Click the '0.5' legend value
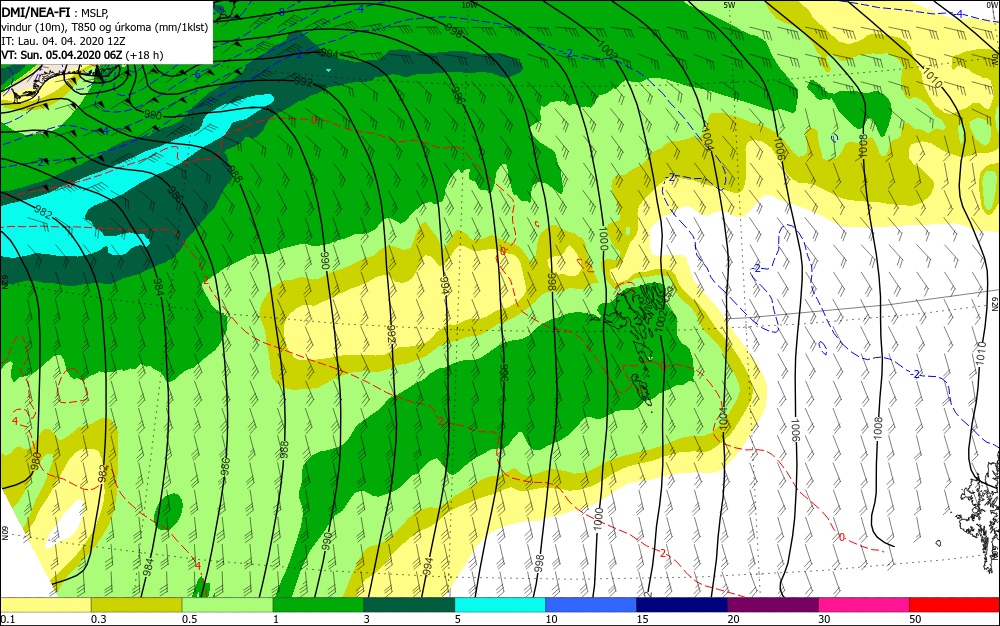The width and height of the screenshot is (1000, 626). point(190,619)
